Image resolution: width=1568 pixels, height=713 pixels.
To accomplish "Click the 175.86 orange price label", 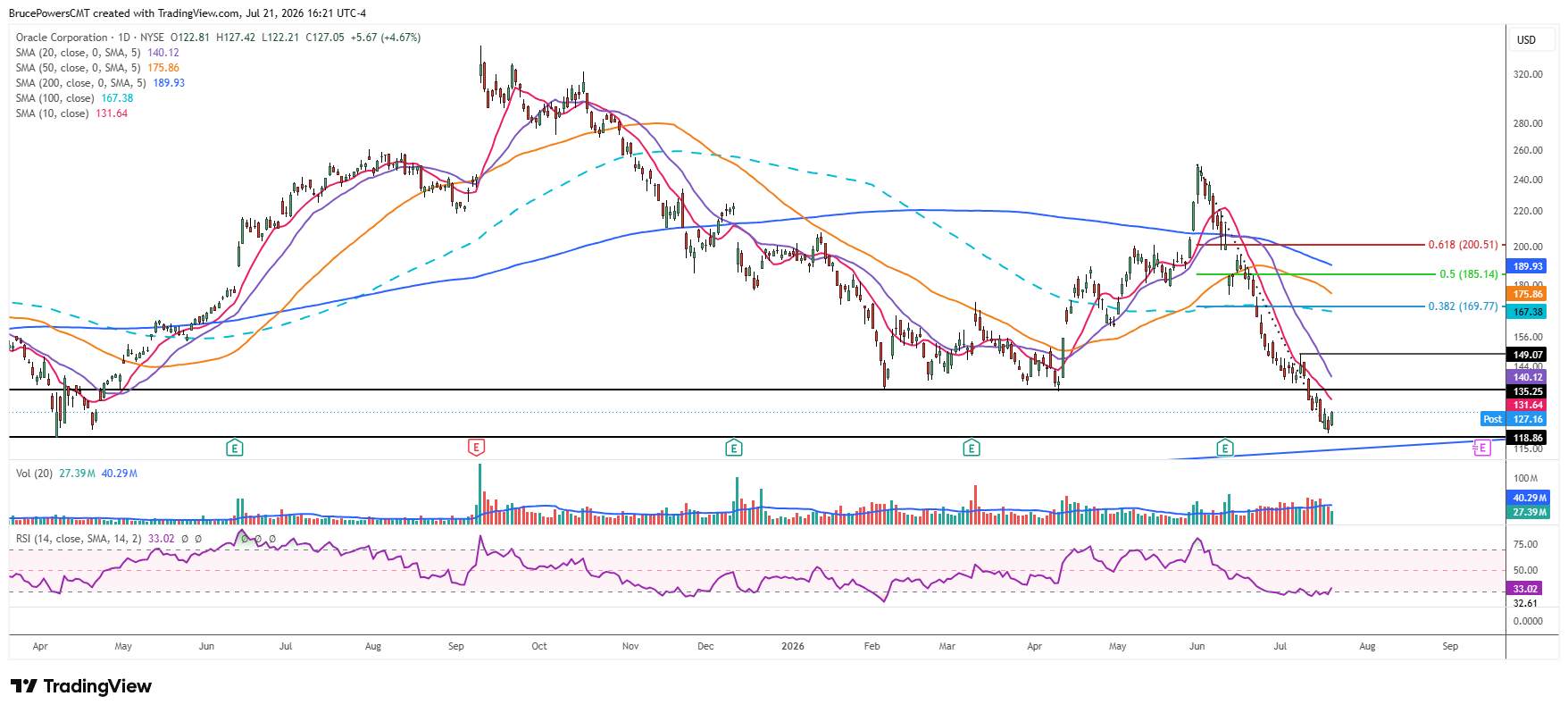I will tap(1528, 294).
